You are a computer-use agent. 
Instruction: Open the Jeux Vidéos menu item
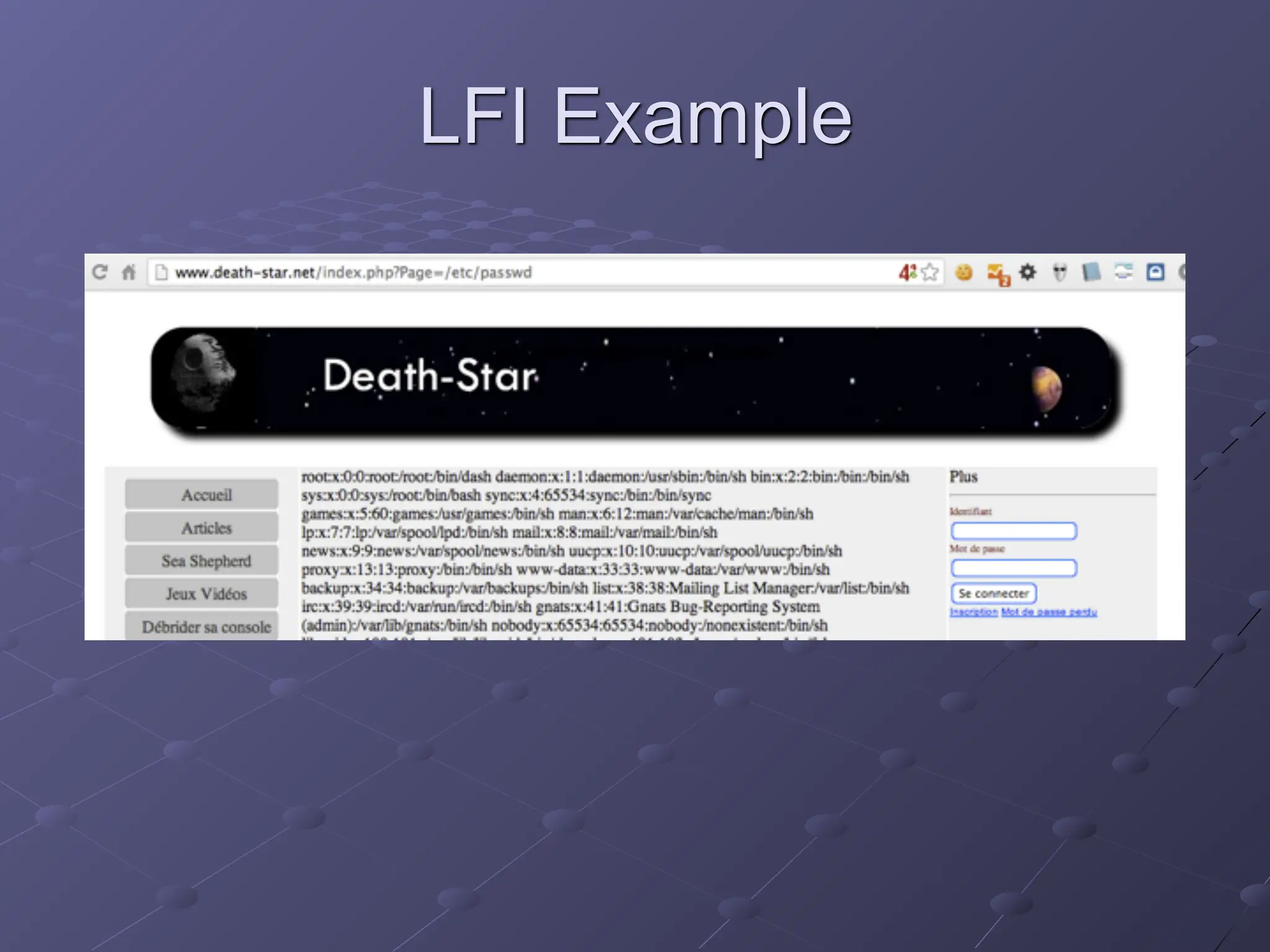202,593
